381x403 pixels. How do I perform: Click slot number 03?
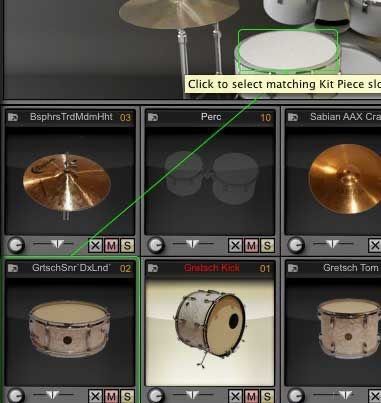click(125, 117)
